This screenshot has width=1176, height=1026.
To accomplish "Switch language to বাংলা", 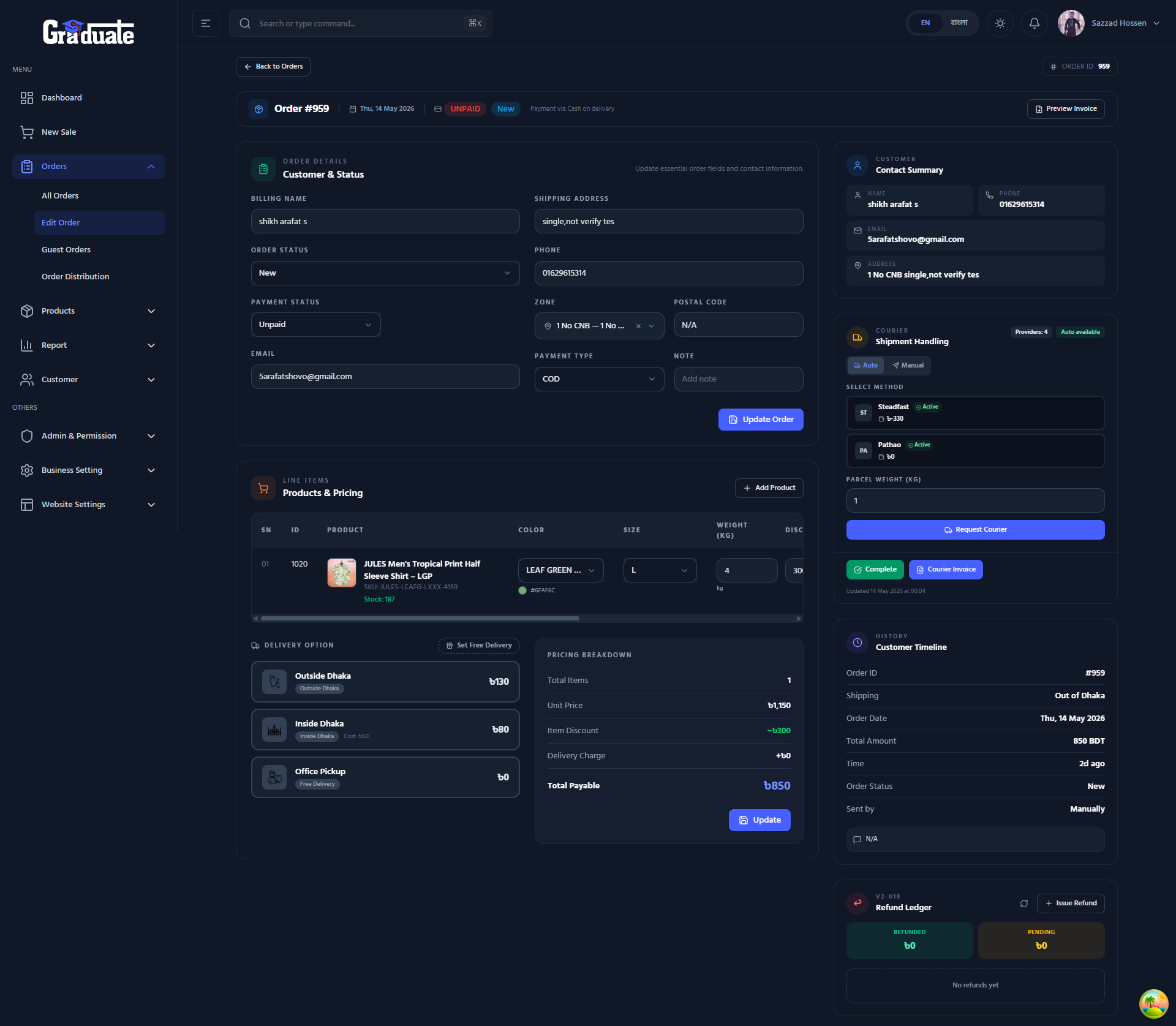I will coord(959,23).
